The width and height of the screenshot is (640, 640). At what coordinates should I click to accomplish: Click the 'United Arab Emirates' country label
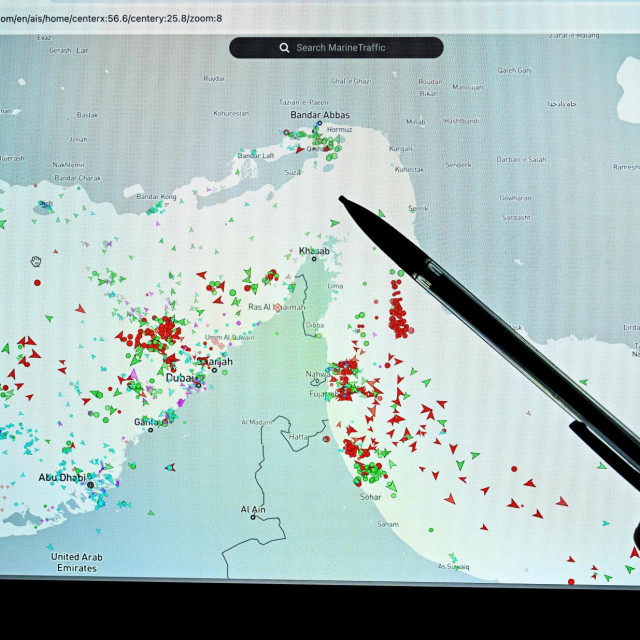77,562
